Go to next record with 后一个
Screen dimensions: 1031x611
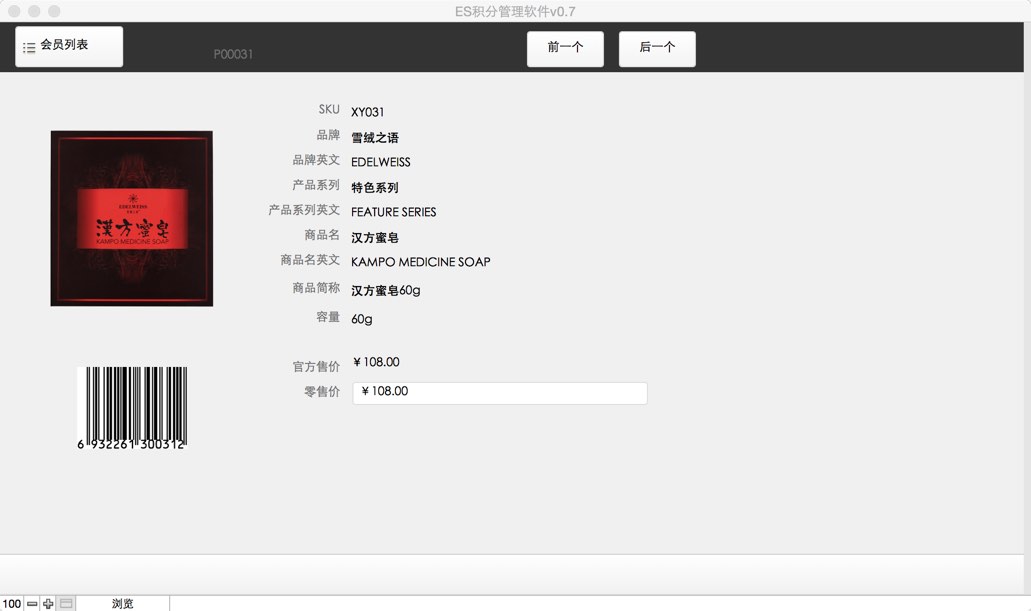[x=657, y=49]
